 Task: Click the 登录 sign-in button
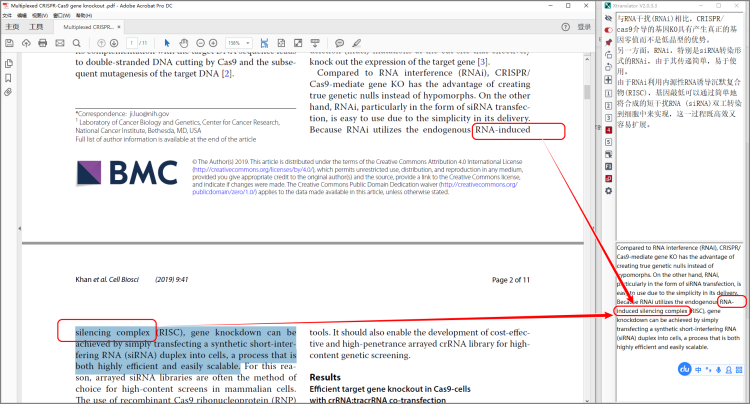tap(583, 27)
